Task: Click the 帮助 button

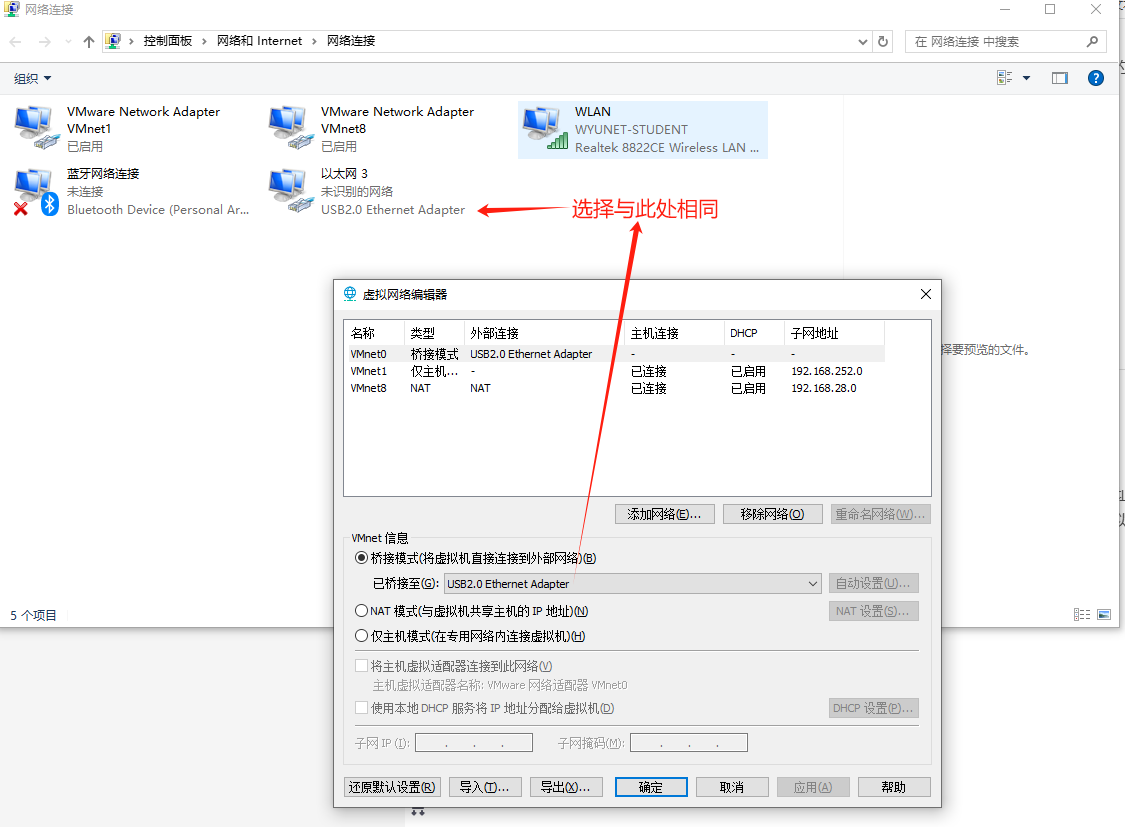Action: coord(894,787)
